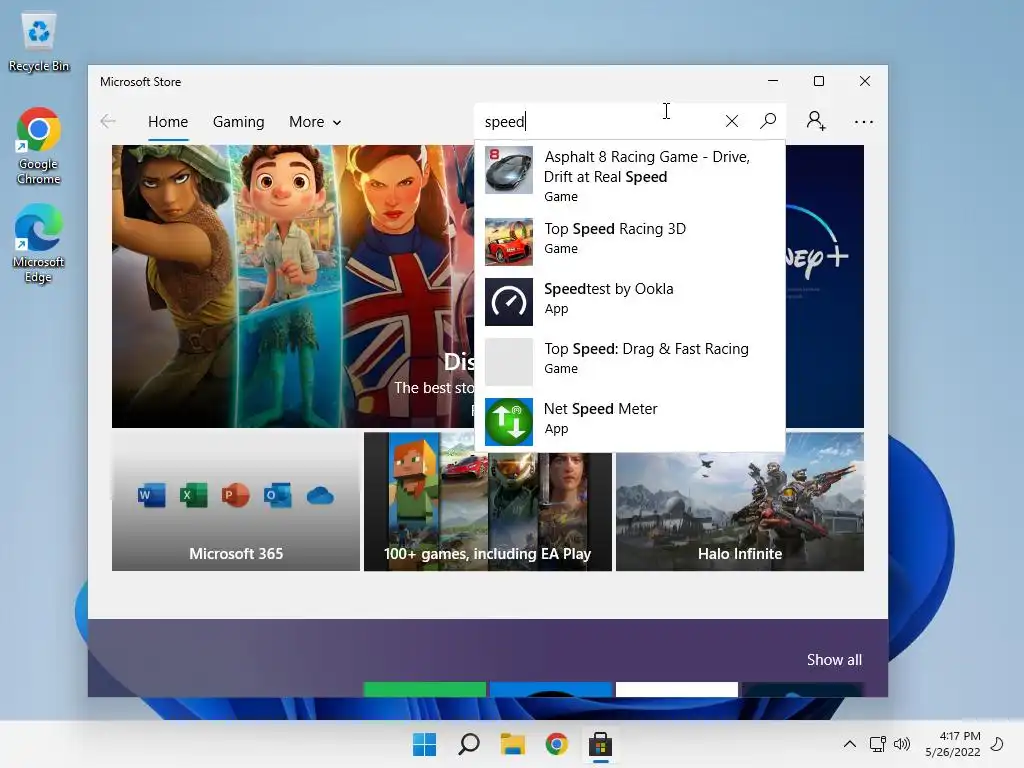Click the Speedtest by Ookla gauge icon

[509, 302]
